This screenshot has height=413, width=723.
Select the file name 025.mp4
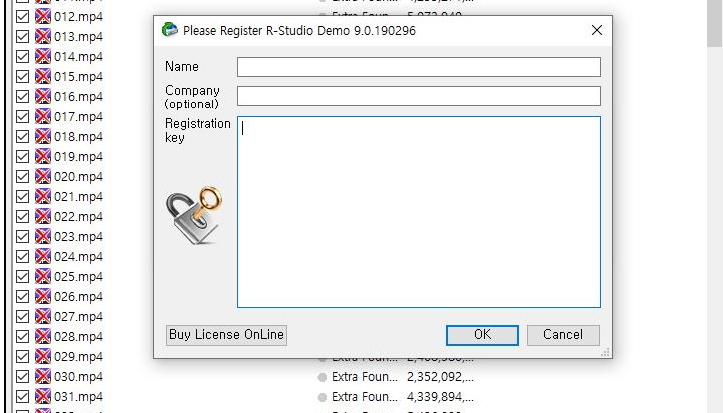78,277
